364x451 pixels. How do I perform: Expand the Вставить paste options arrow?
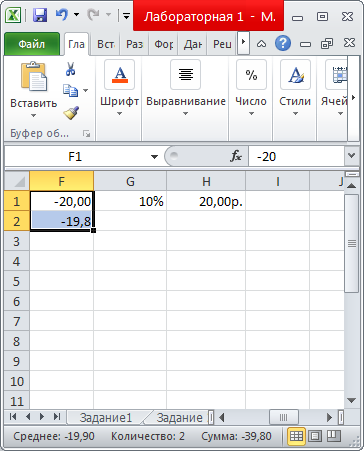tap(33, 116)
